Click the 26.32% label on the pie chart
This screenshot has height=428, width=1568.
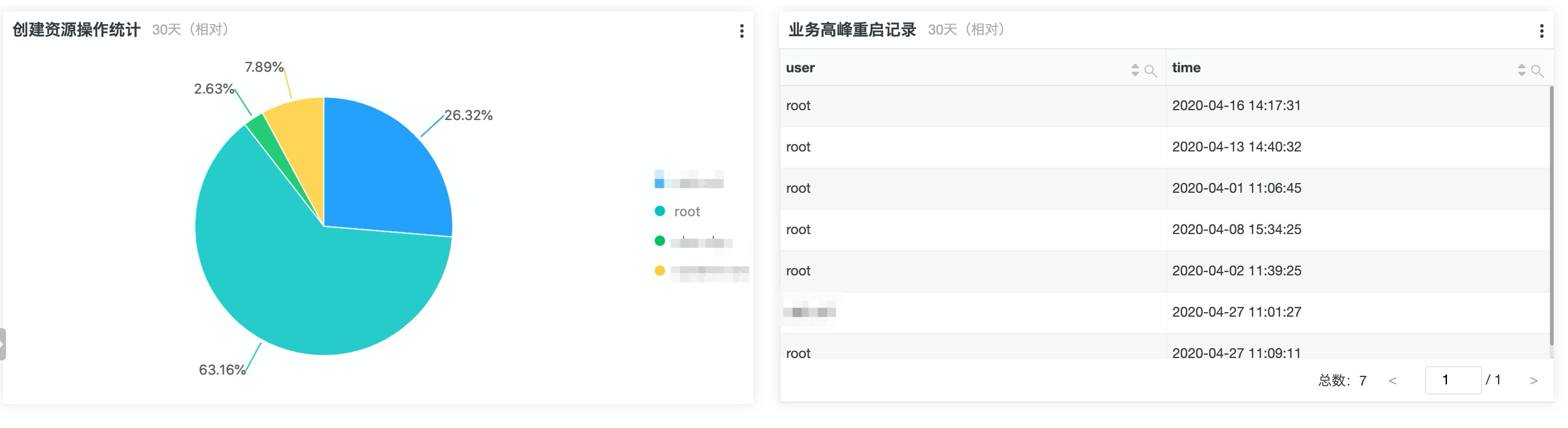point(468,116)
